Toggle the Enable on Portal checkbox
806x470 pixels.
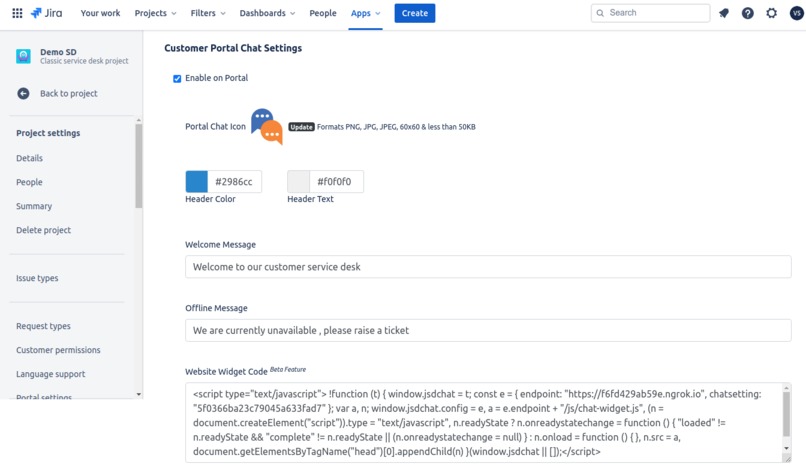click(x=177, y=78)
